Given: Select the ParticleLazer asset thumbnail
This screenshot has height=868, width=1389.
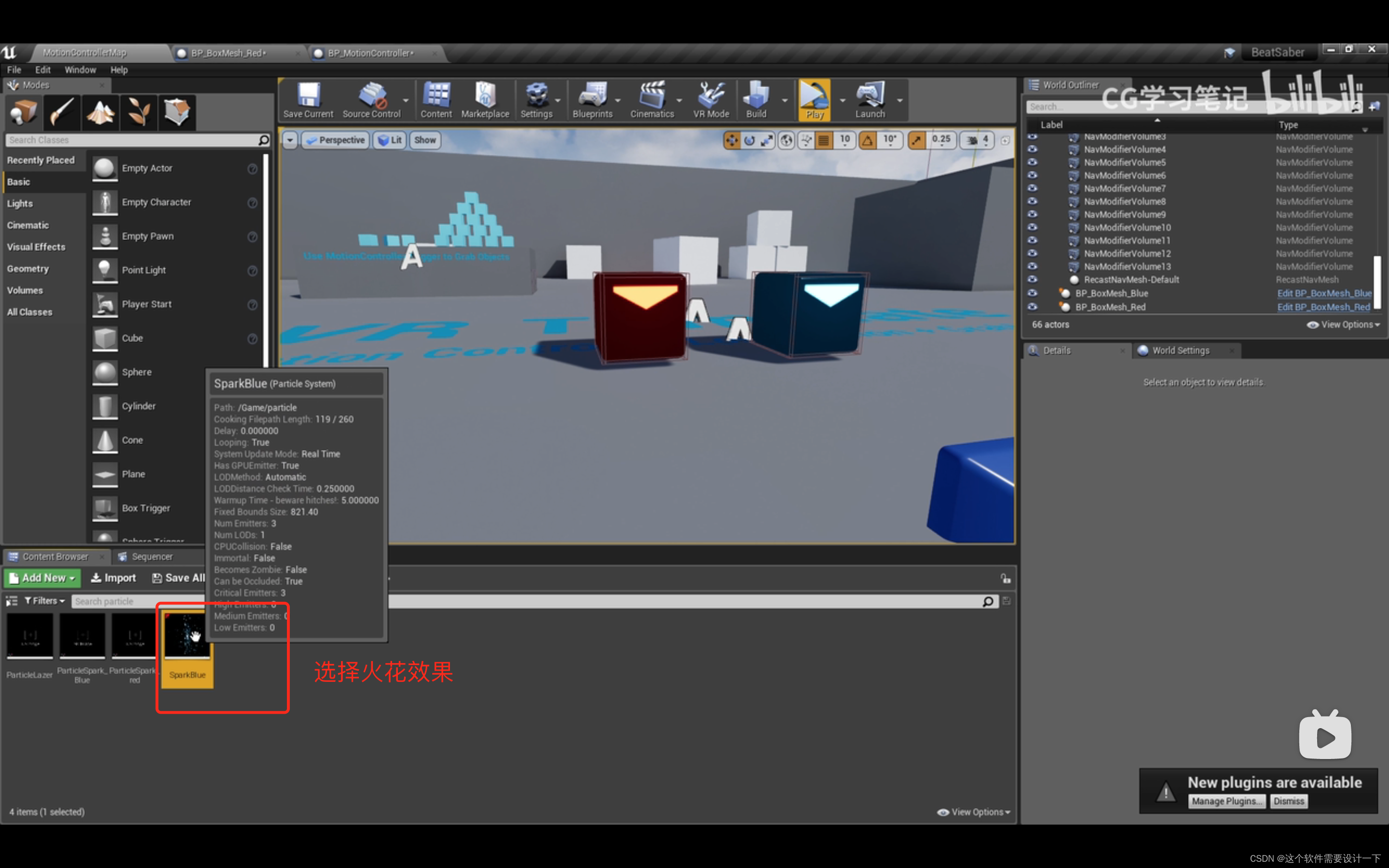Looking at the screenshot, I should pos(30,636).
